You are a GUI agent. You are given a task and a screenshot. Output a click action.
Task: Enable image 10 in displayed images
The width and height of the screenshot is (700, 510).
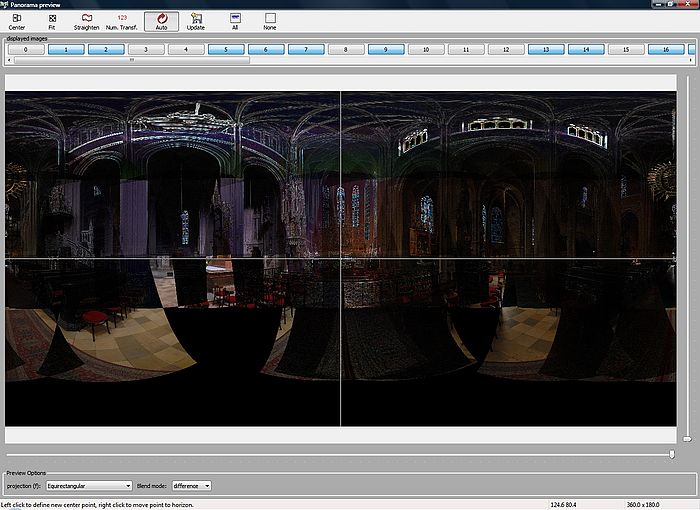426,48
